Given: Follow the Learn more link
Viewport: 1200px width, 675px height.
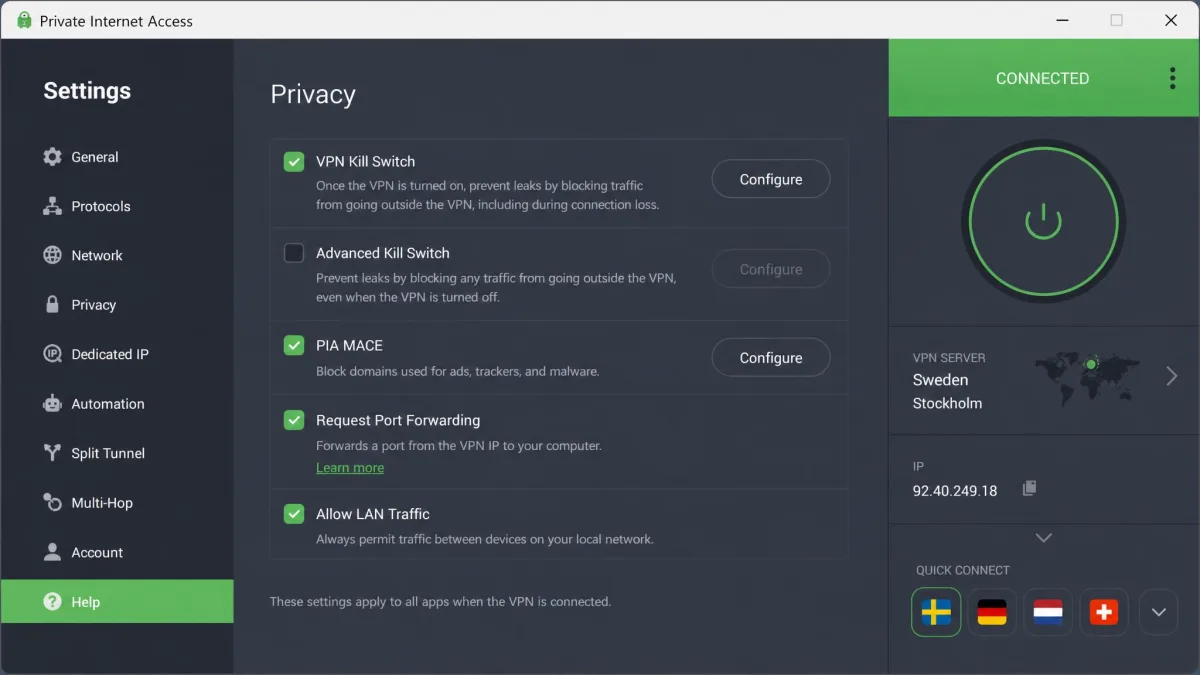Looking at the screenshot, I should point(350,468).
